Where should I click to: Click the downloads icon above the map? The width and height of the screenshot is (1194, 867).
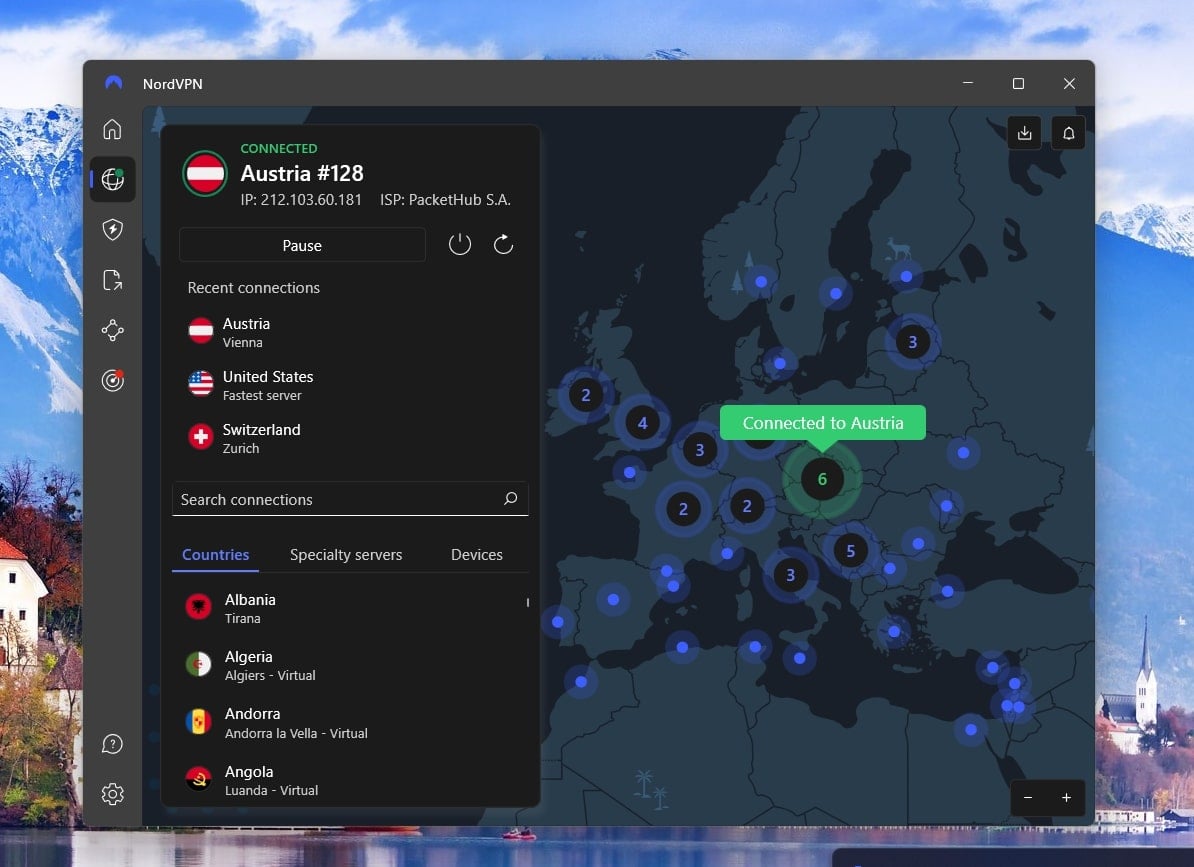coord(1024,132)
